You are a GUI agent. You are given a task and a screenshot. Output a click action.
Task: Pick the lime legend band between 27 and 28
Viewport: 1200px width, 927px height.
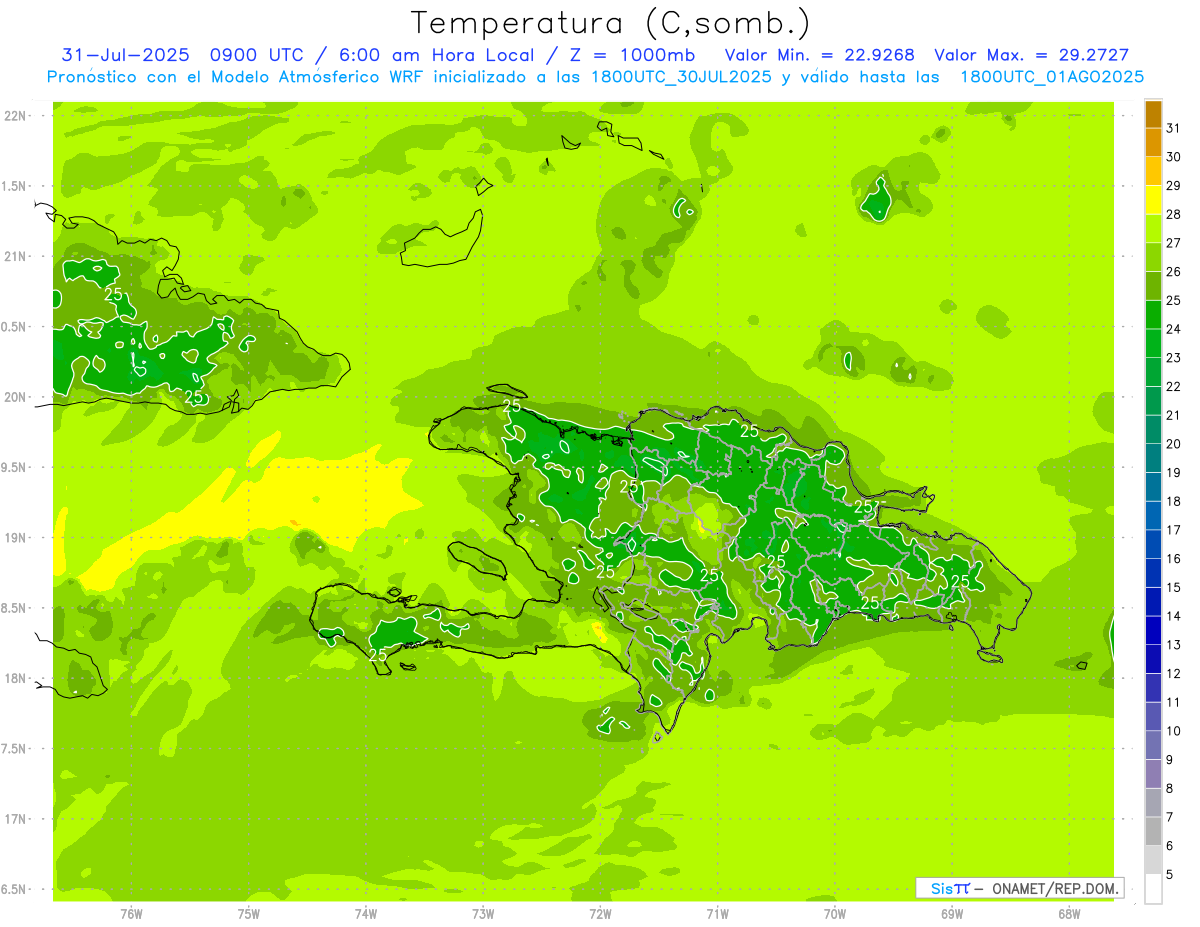point(1153,229)
